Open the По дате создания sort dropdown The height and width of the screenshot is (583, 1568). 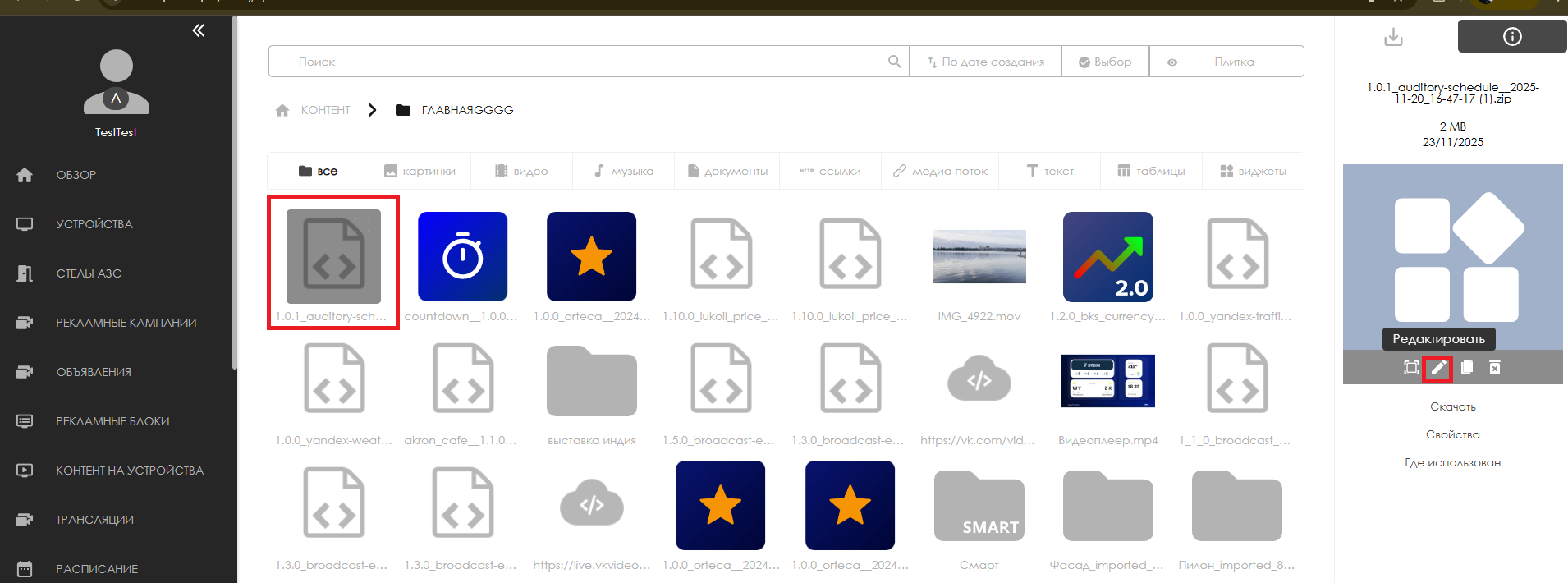click(x=985, y=62)
